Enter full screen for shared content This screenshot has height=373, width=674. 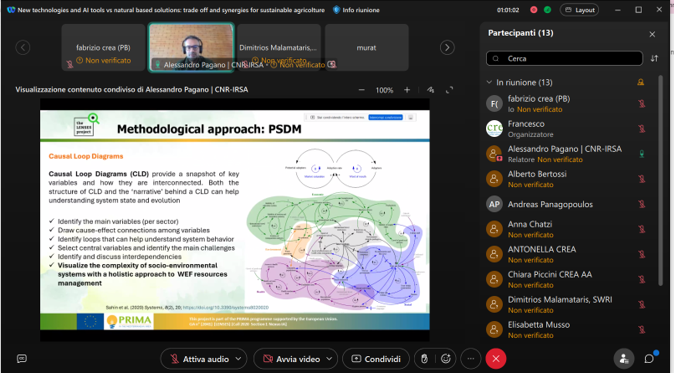[449, 90]
